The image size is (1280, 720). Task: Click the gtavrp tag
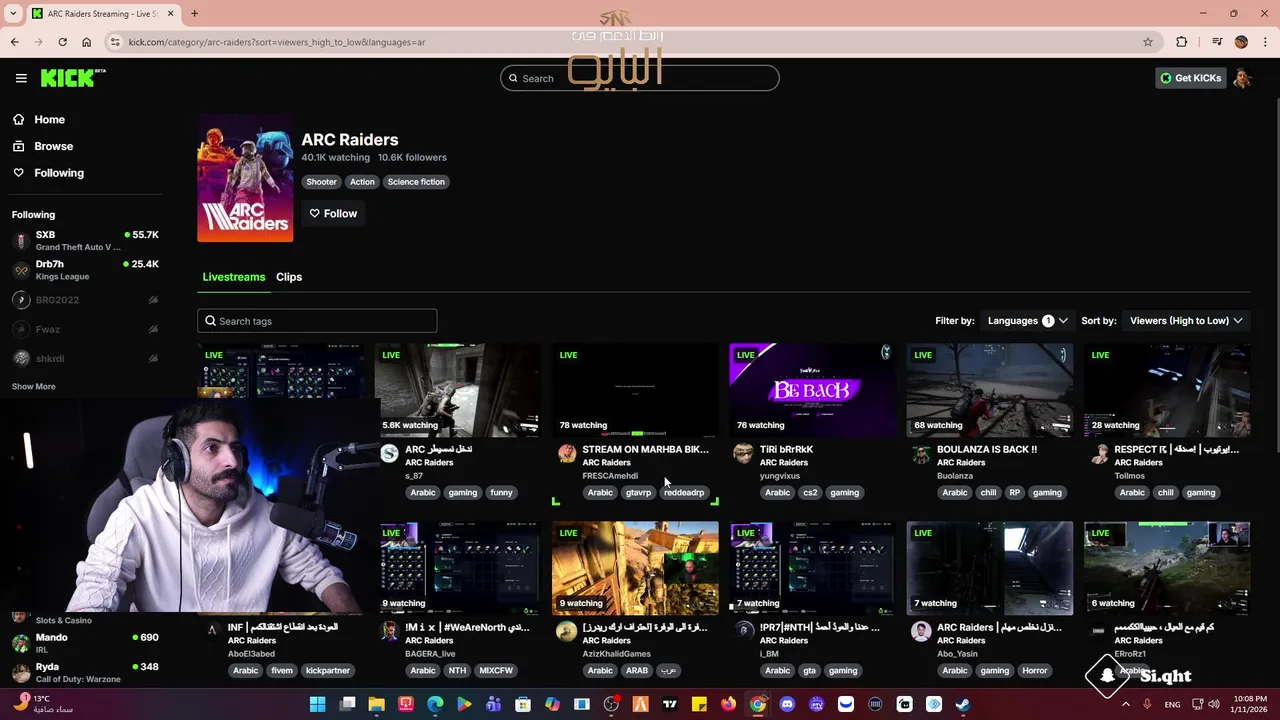coord(638,492)
